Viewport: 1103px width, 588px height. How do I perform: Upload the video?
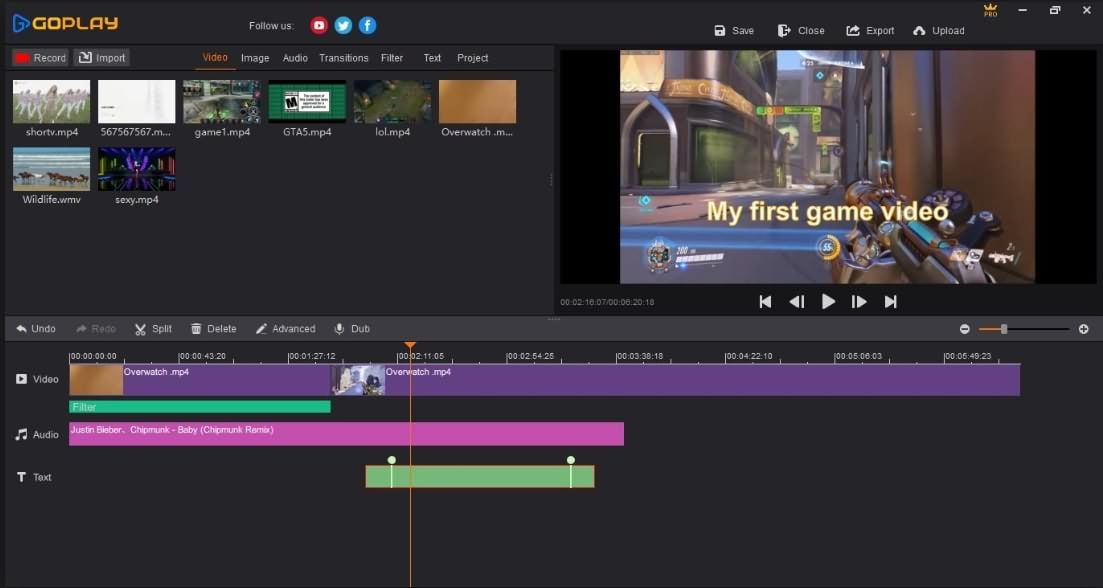pyautogui.click(x=938, y=31)
